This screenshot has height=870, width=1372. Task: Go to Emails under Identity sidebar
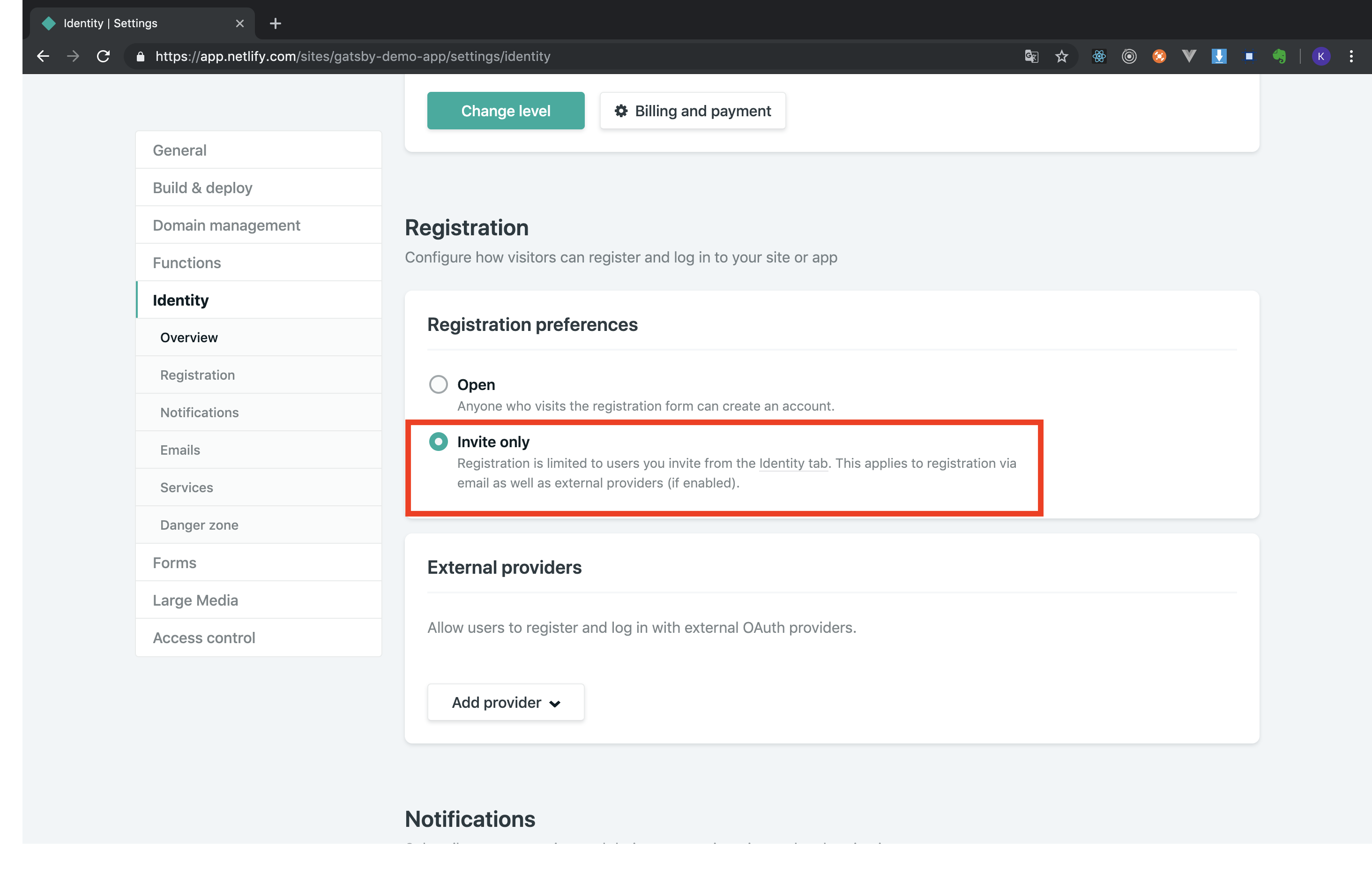click(180, 450)
